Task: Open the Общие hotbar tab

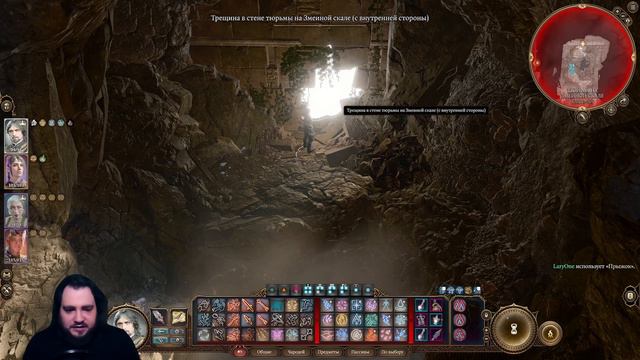Action: coord(264,352)
